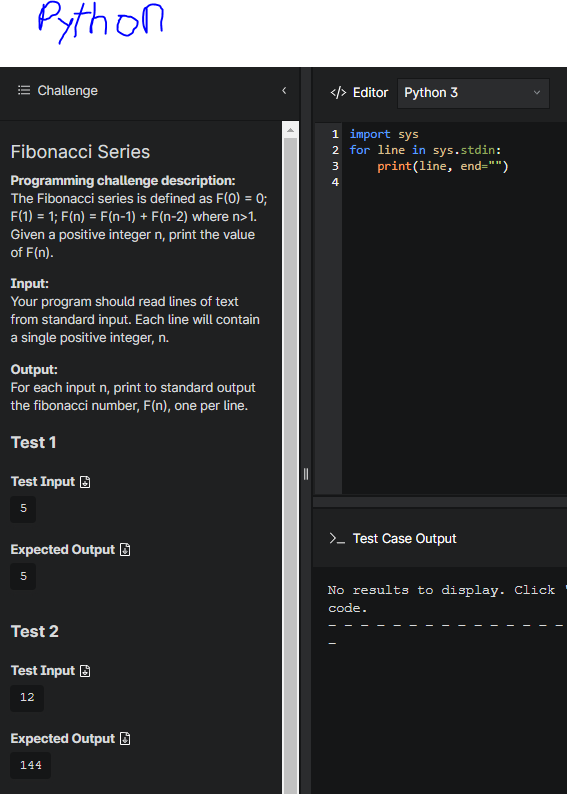Click the 'Programming challenge description:' label
Viewport: 567px width, 794px height.
(123, 181)
